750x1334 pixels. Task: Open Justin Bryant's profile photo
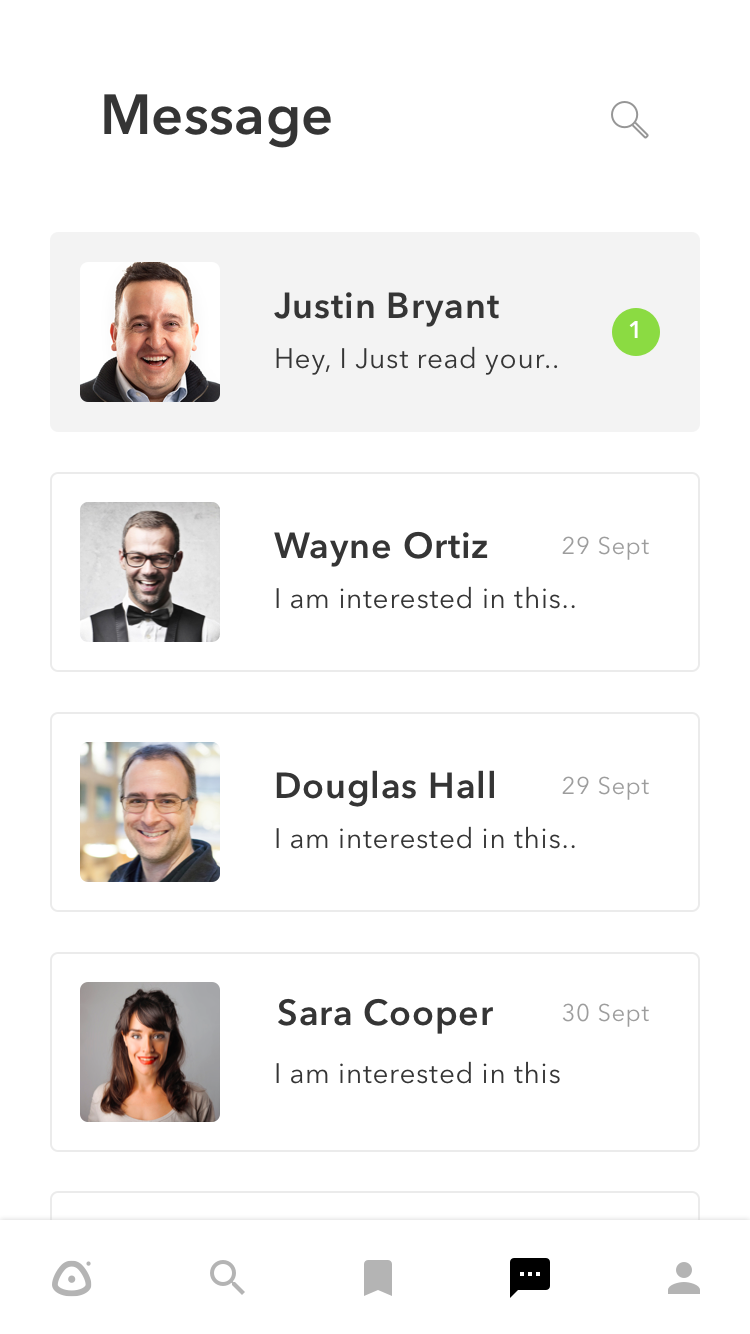(150, 332)
